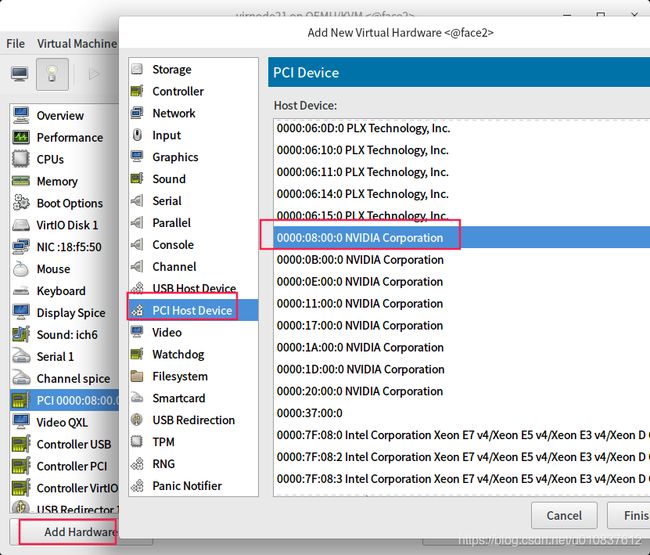Choose USB Host Device hardware type

193,288
